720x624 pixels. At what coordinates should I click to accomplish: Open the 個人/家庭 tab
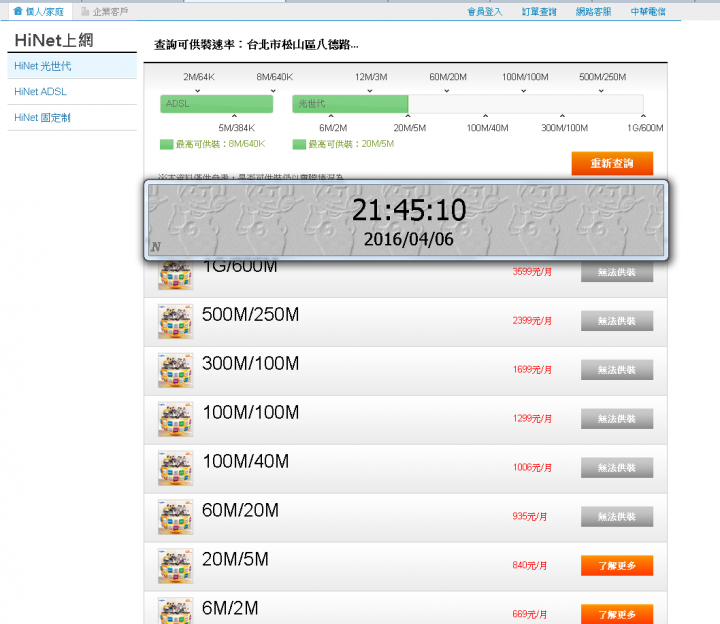[39, 11]
